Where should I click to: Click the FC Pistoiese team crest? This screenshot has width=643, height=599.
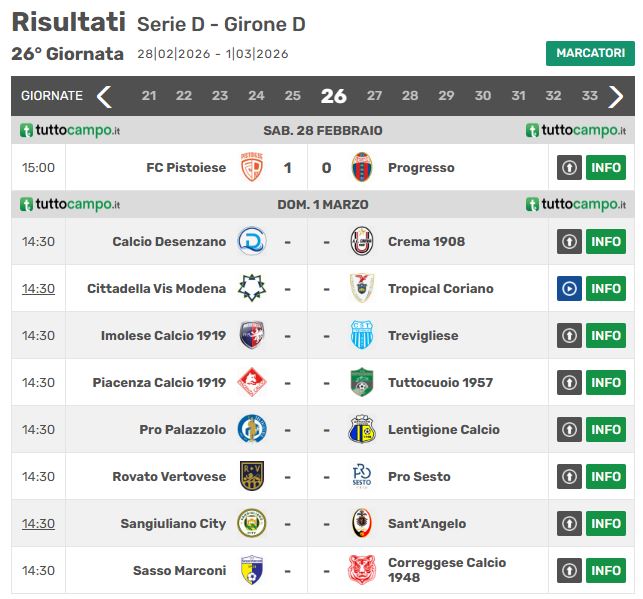[x=252, y=167]
